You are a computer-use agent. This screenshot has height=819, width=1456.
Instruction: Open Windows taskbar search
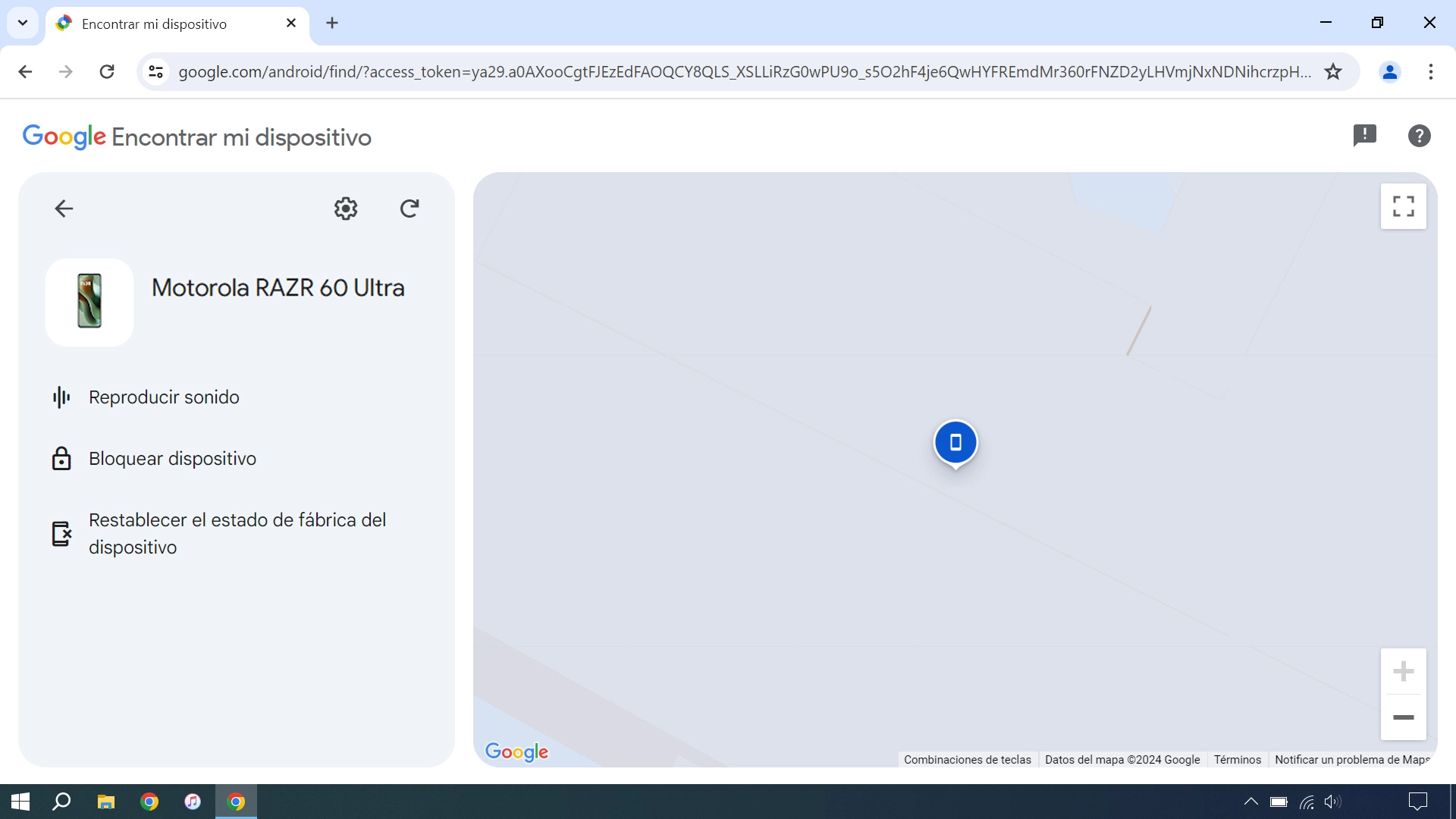(61, 802)
